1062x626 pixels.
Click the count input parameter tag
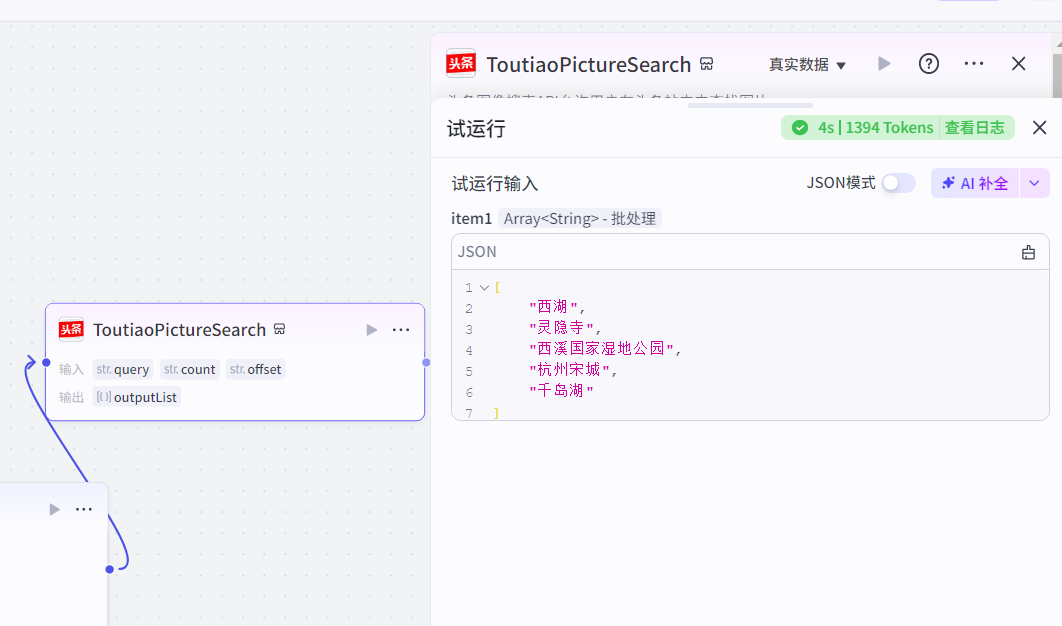click(190, 369)
